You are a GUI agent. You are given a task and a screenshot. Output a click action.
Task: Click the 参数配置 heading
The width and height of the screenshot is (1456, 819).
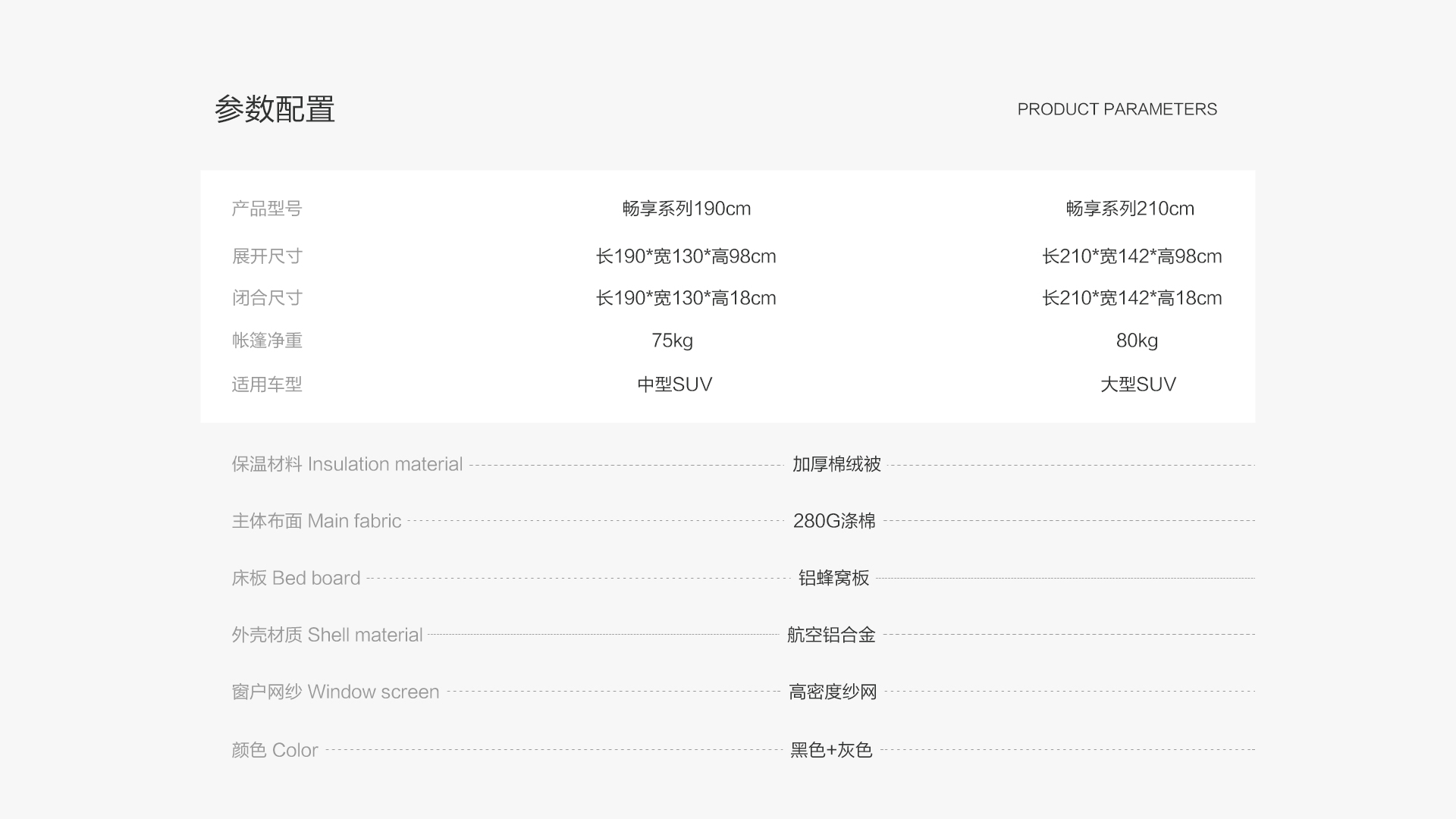tap(275, 109)
